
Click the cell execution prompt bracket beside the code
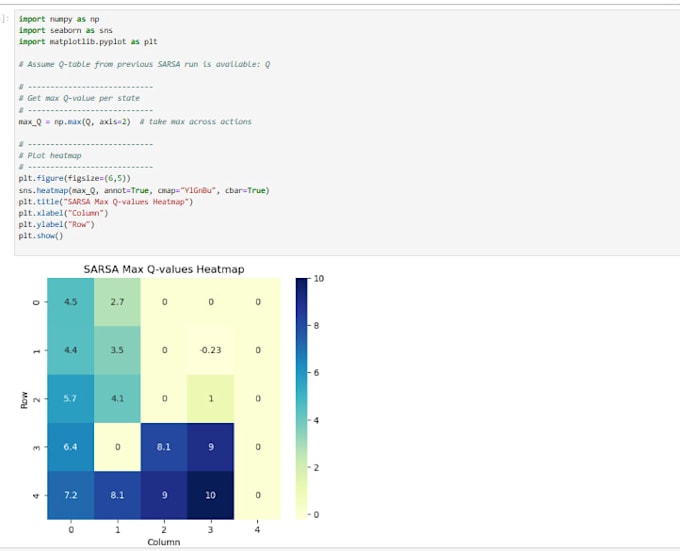click(x=5, y=19)
